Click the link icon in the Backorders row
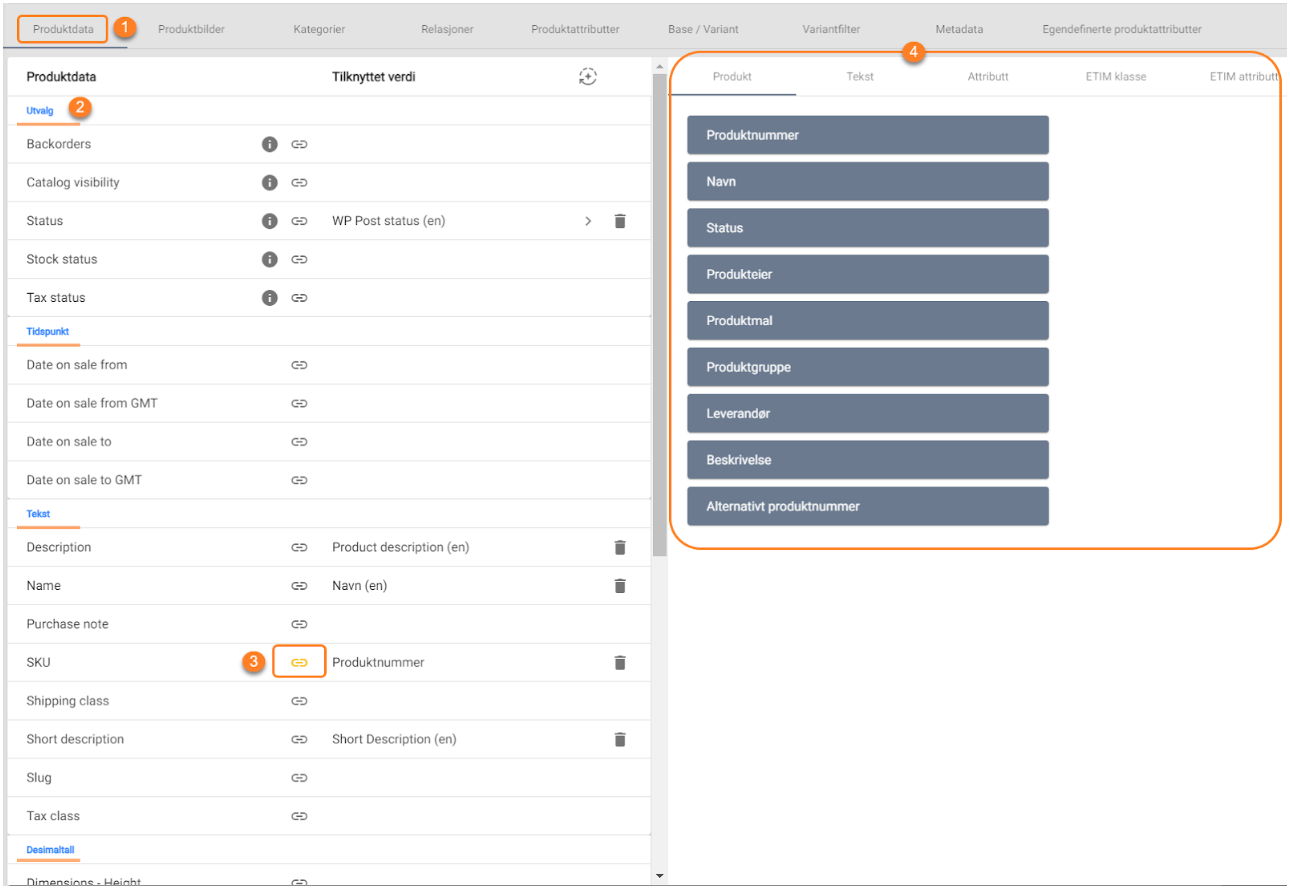The image size is (1290, 888). point(299,144)
